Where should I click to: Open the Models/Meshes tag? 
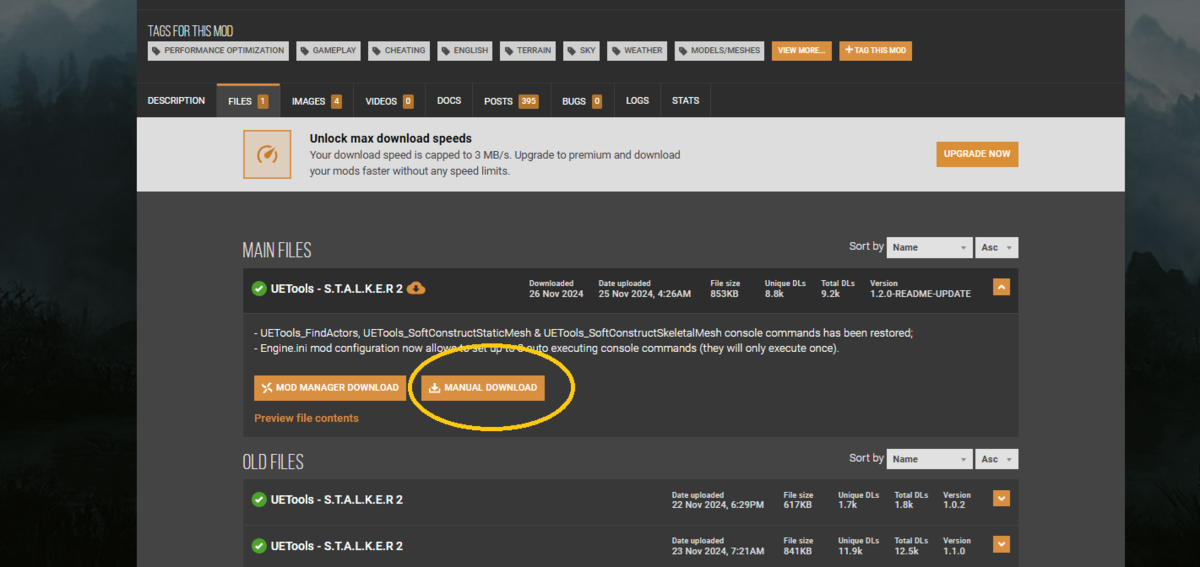tap(720, 50)
